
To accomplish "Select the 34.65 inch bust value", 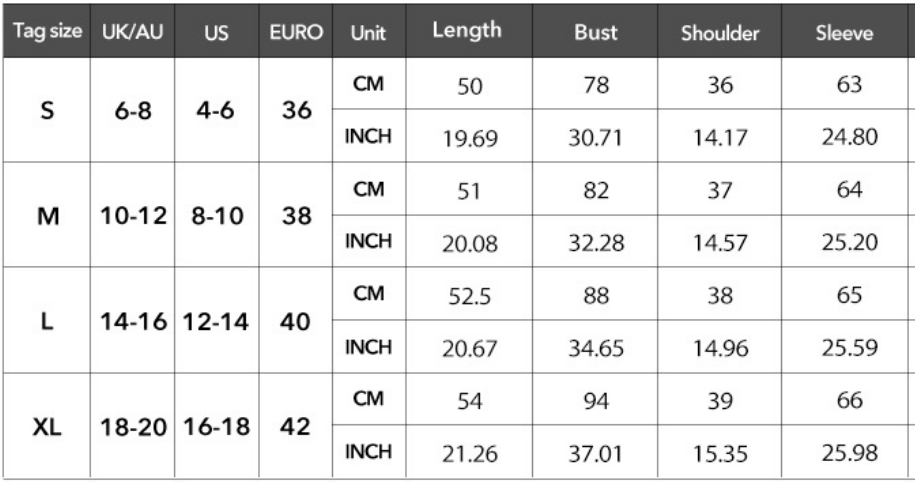I will pyautogui.click(x=595, y=350).
